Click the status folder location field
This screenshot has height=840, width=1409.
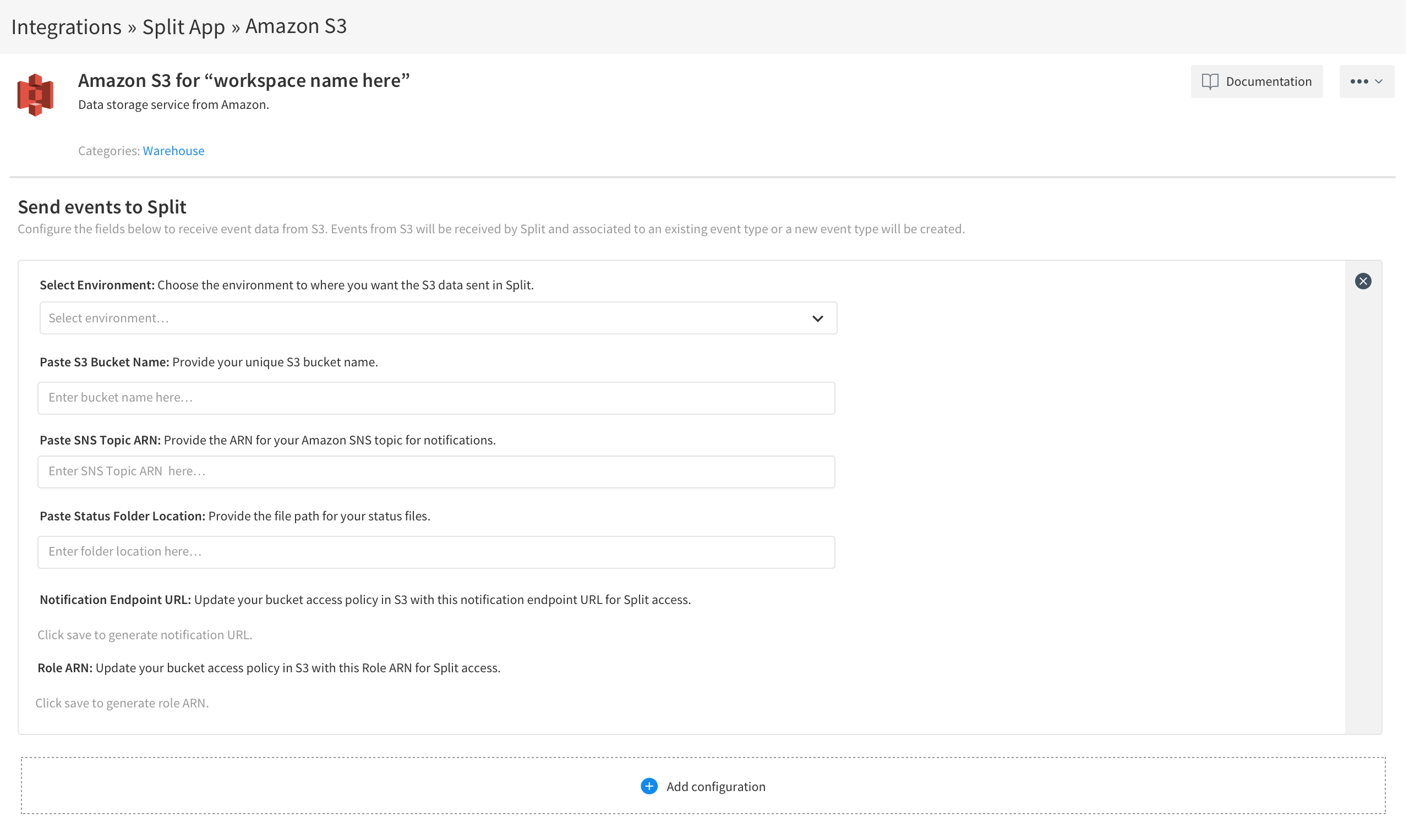(436, 552)
